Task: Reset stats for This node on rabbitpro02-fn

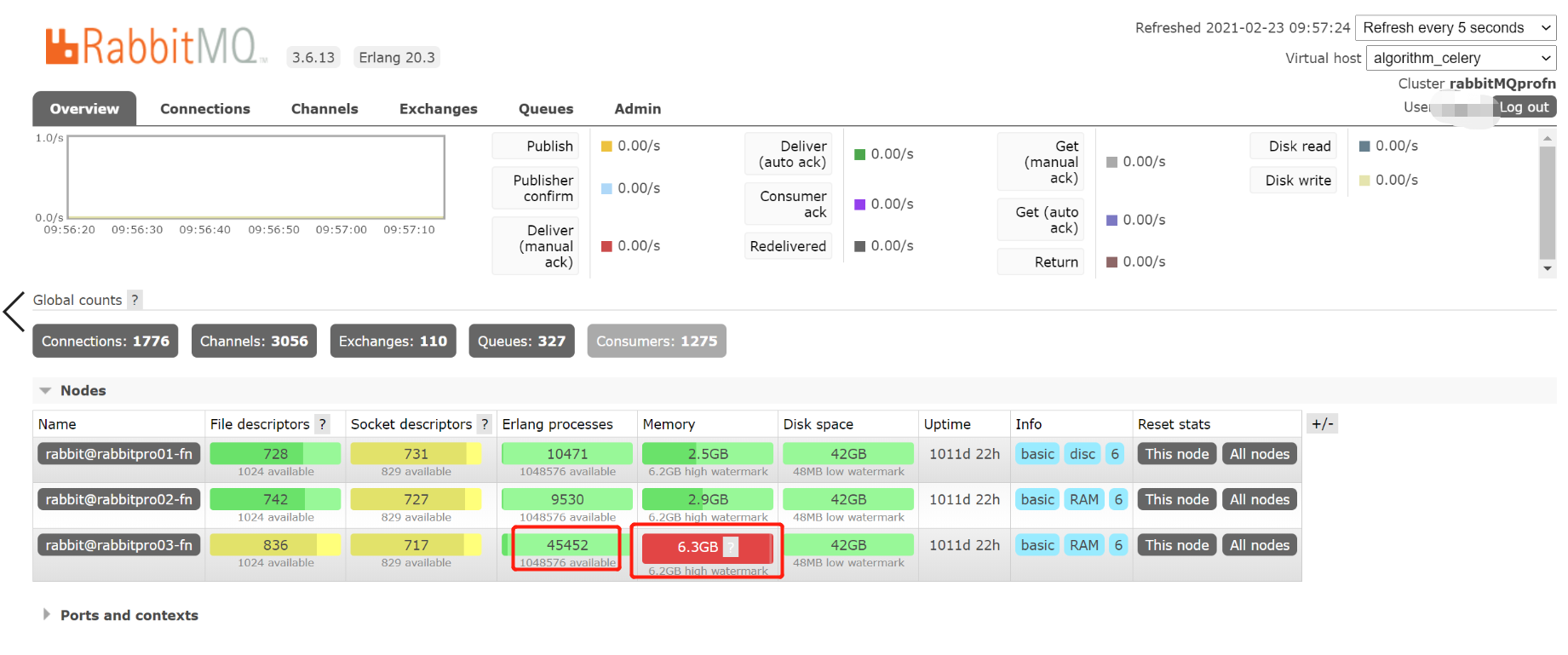Action: pos(1177,499)
